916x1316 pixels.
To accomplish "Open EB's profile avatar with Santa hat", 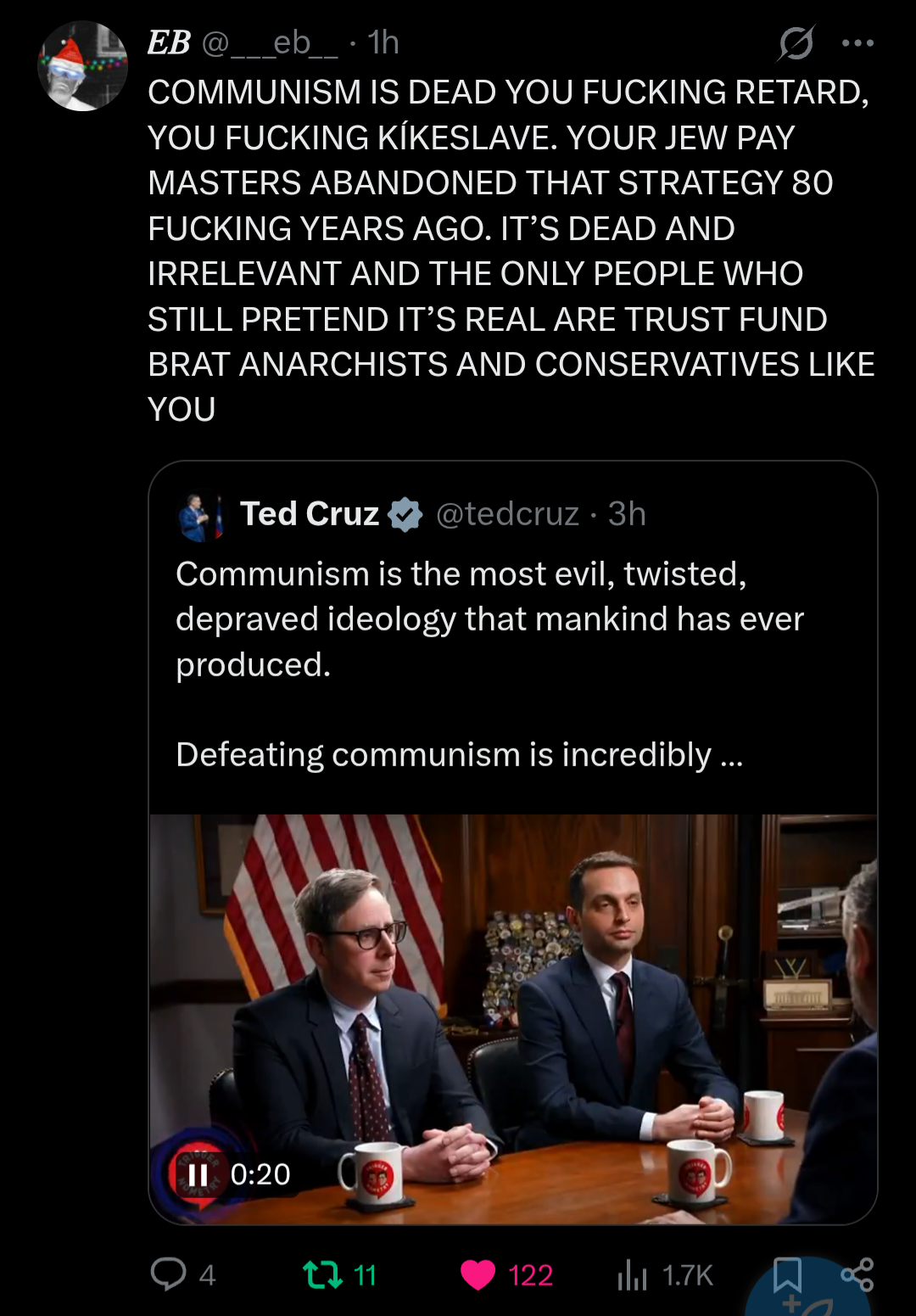I will point(82,66).
